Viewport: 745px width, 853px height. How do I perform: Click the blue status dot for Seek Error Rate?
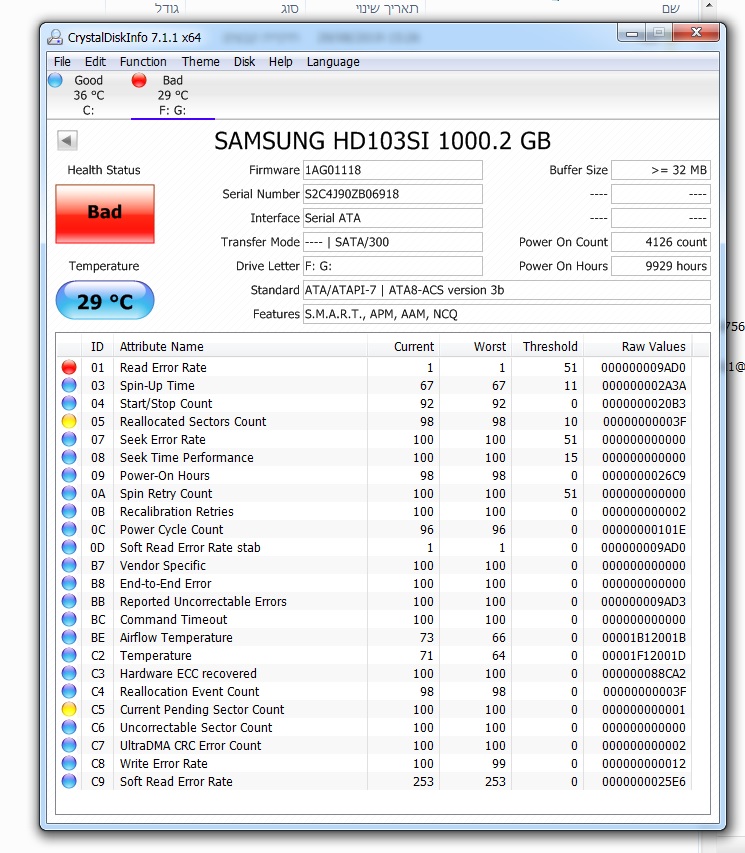69,439
